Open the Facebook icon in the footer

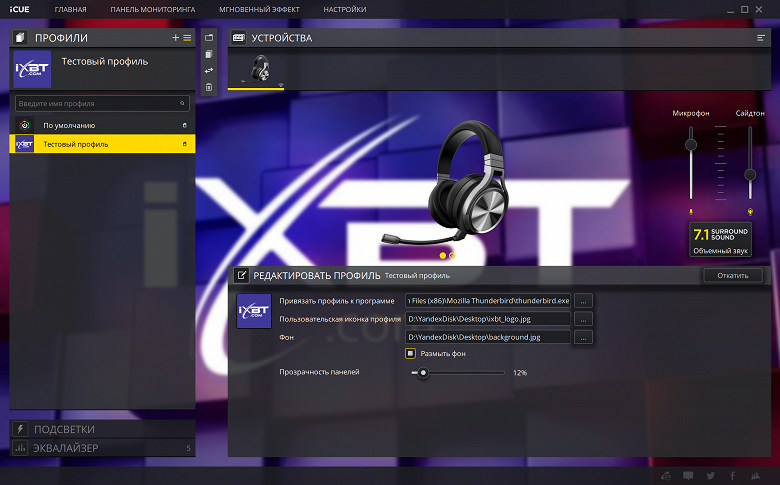733,476
